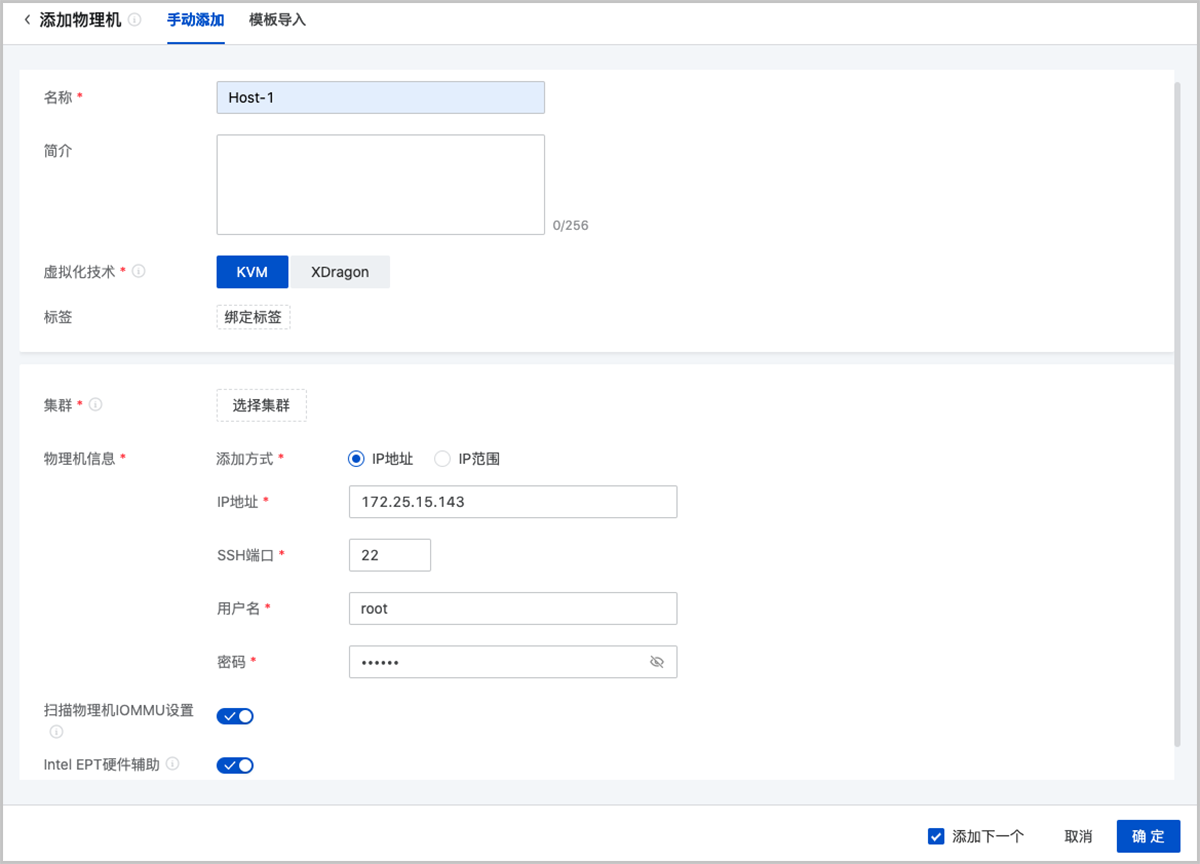This screenshot has width=1200, height=864.
Task: Show password using the eye icon
Action: coord(657,662)
